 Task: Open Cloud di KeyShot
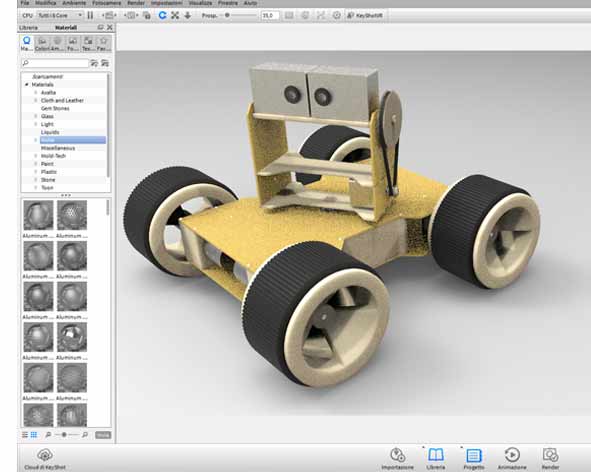pyautogui.click(x=44, y=455)
